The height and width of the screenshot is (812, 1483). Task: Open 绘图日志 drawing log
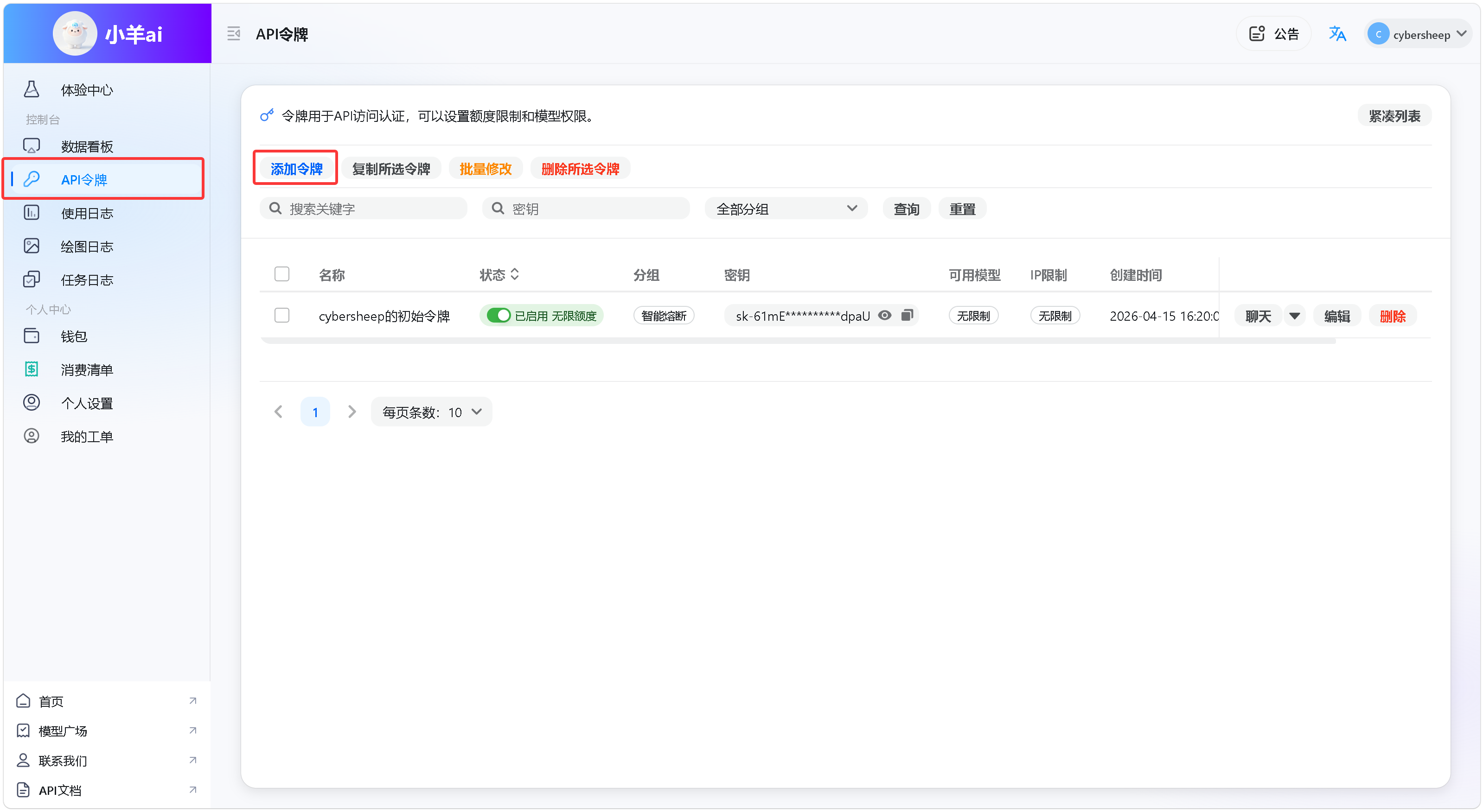pyautogui.click(x=86, y=246)
